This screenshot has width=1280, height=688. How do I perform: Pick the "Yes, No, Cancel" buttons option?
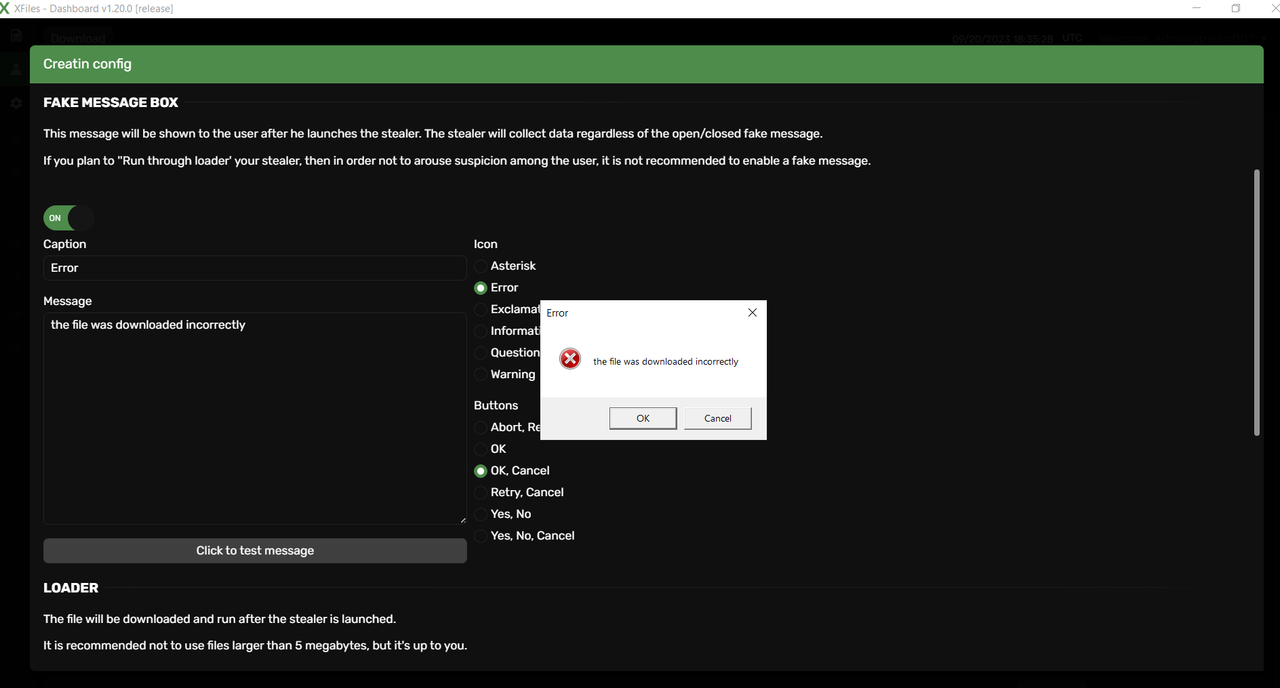point(481,536)
